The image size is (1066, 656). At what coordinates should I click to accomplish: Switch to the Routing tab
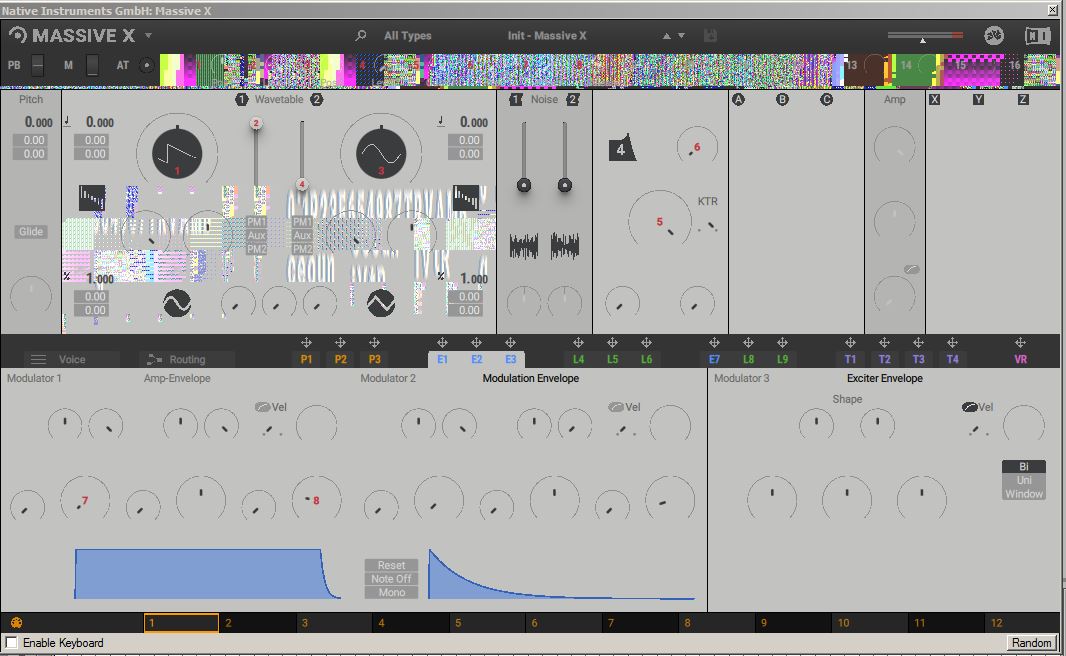tap(187, 359)
